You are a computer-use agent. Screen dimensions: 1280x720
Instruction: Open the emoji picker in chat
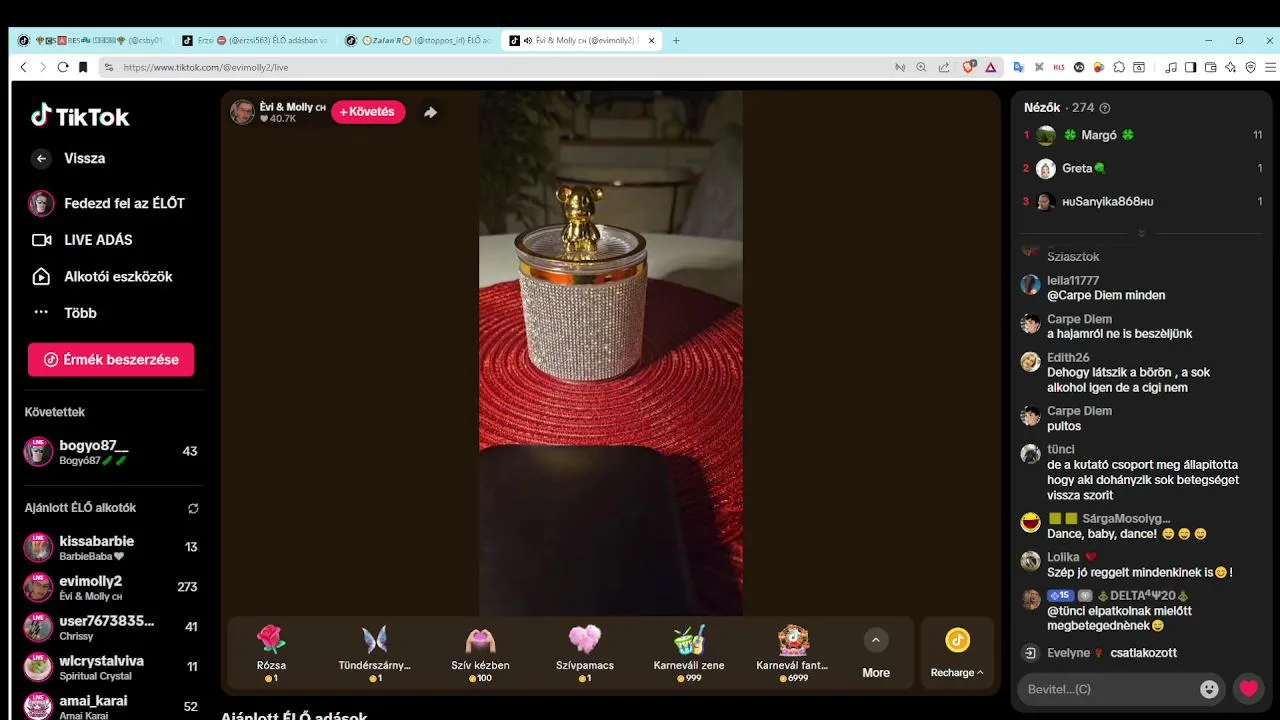point(1210,689)
